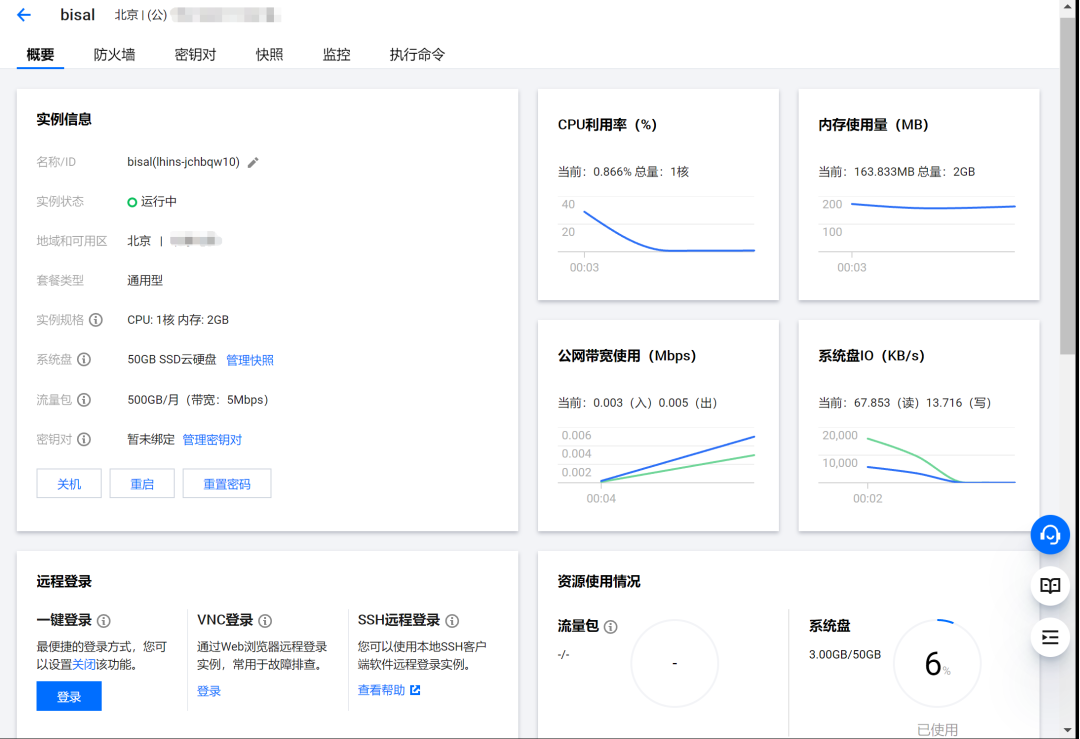Viewport: 1080px width, 739px height.
Task: Click the 关机 button
Action: [69, 483]
